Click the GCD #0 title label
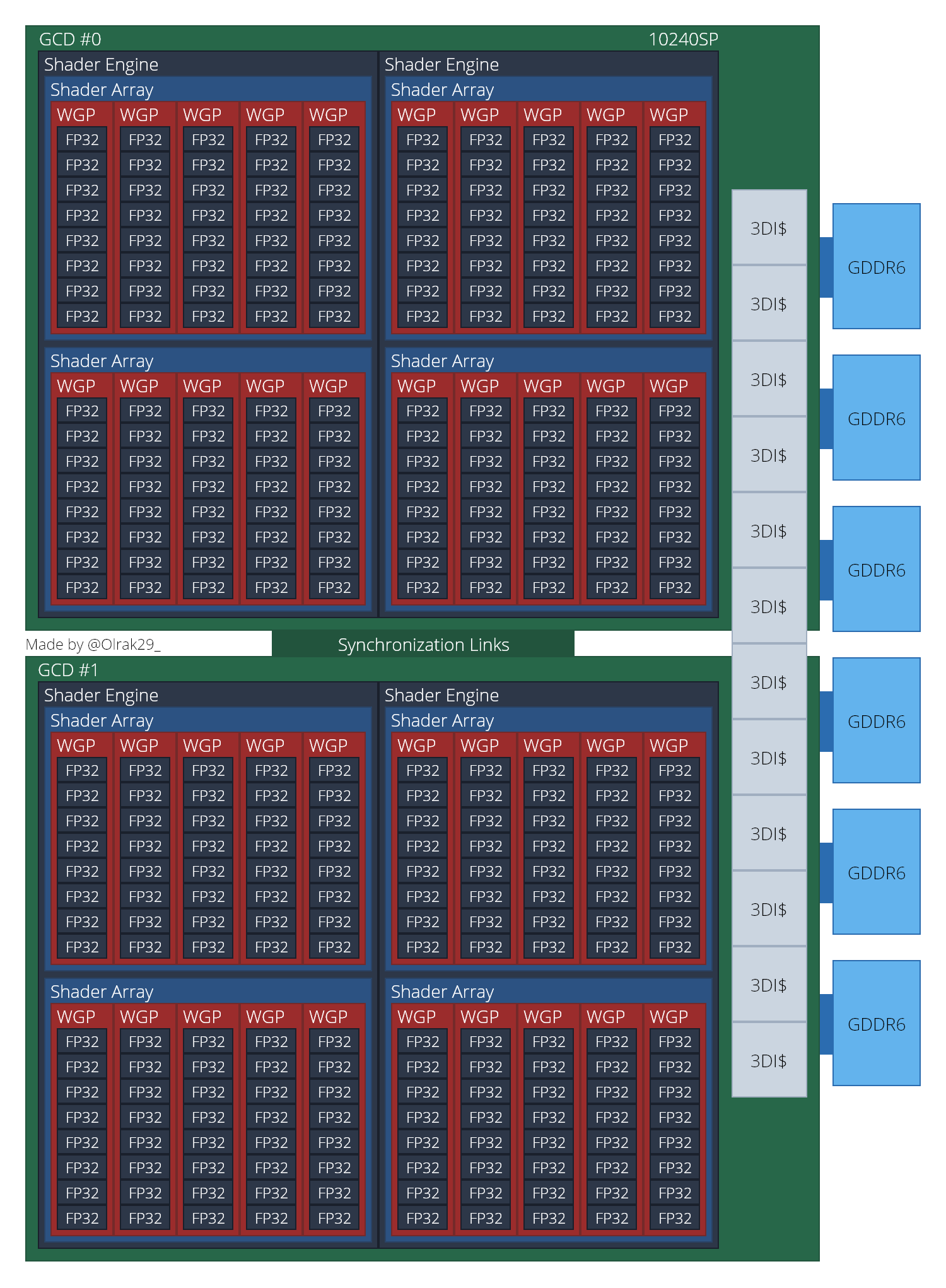Image resolution: width=946 pixels, height=1288 pixels. pyautogui.click(x=70, y=40)
